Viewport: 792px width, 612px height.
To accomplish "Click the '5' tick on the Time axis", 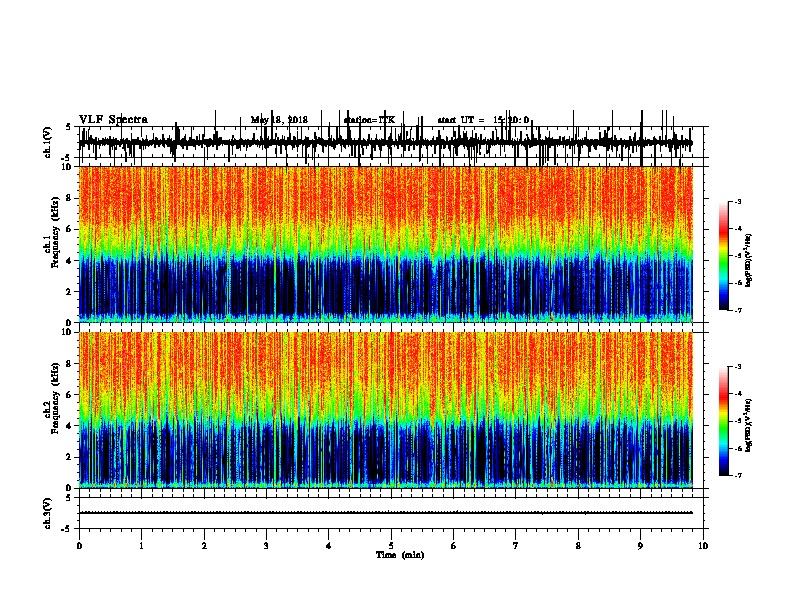I will pos(391,546).
